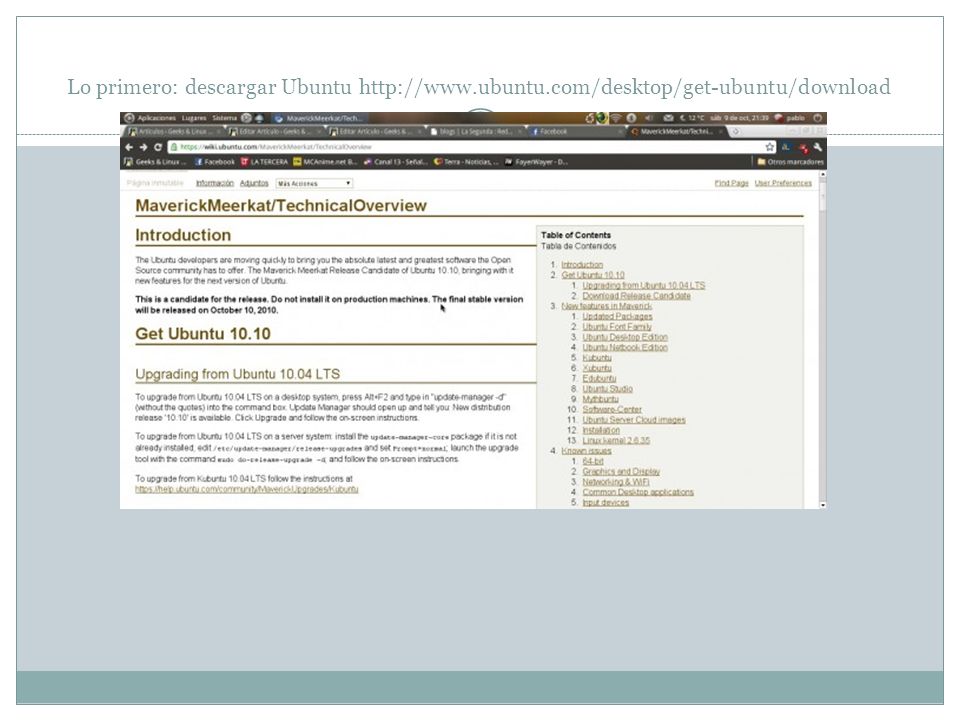Open the mail envelope indicator
The height and width of the screenshot is (720, 960).
click(668, 118)
